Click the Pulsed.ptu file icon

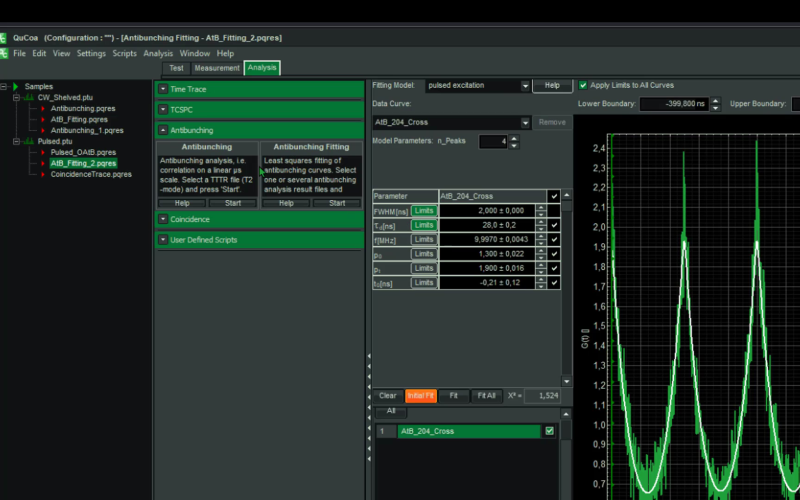point(29,142)
